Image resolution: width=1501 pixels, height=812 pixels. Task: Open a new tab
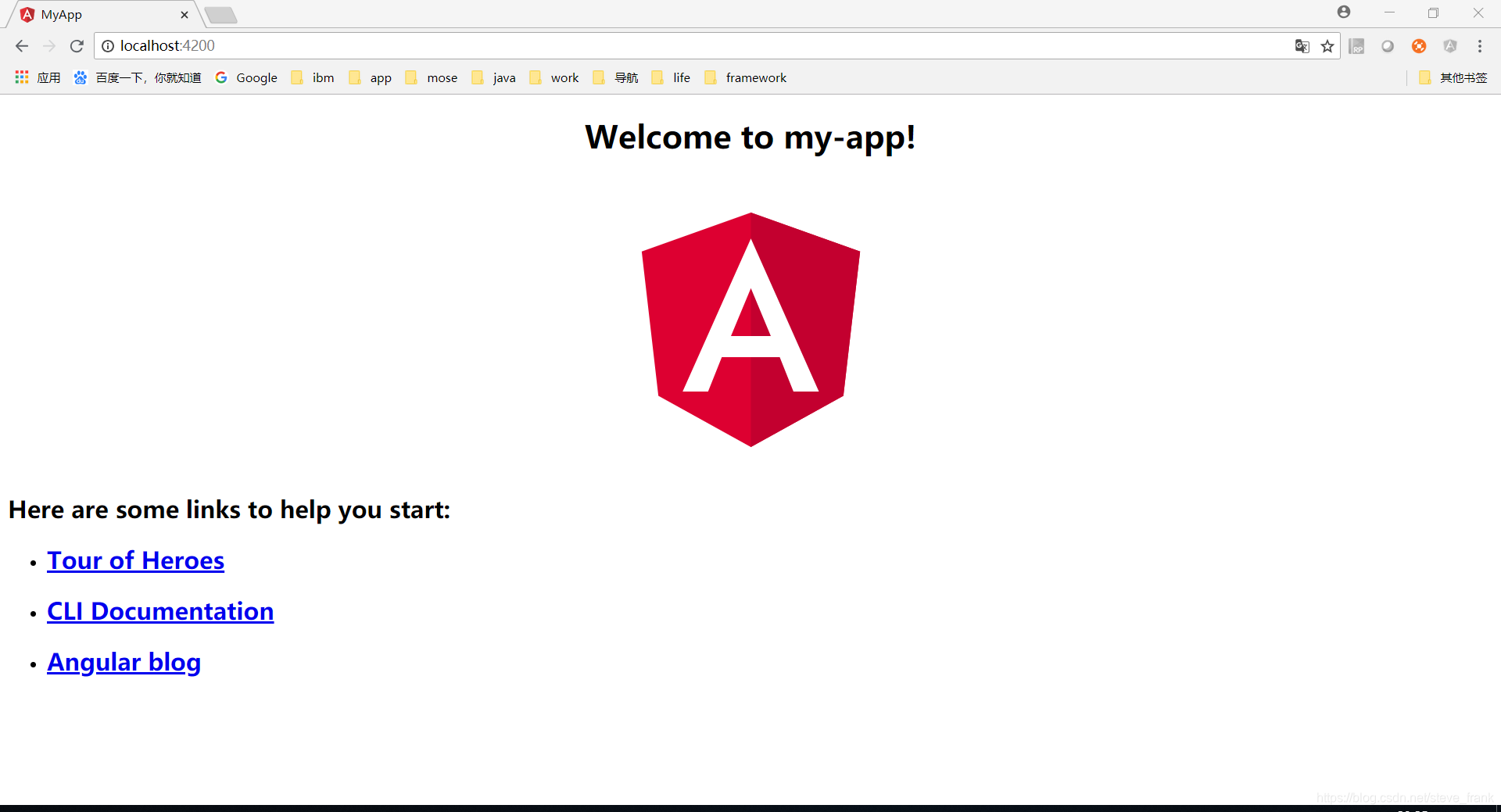[x=221, y=15]
